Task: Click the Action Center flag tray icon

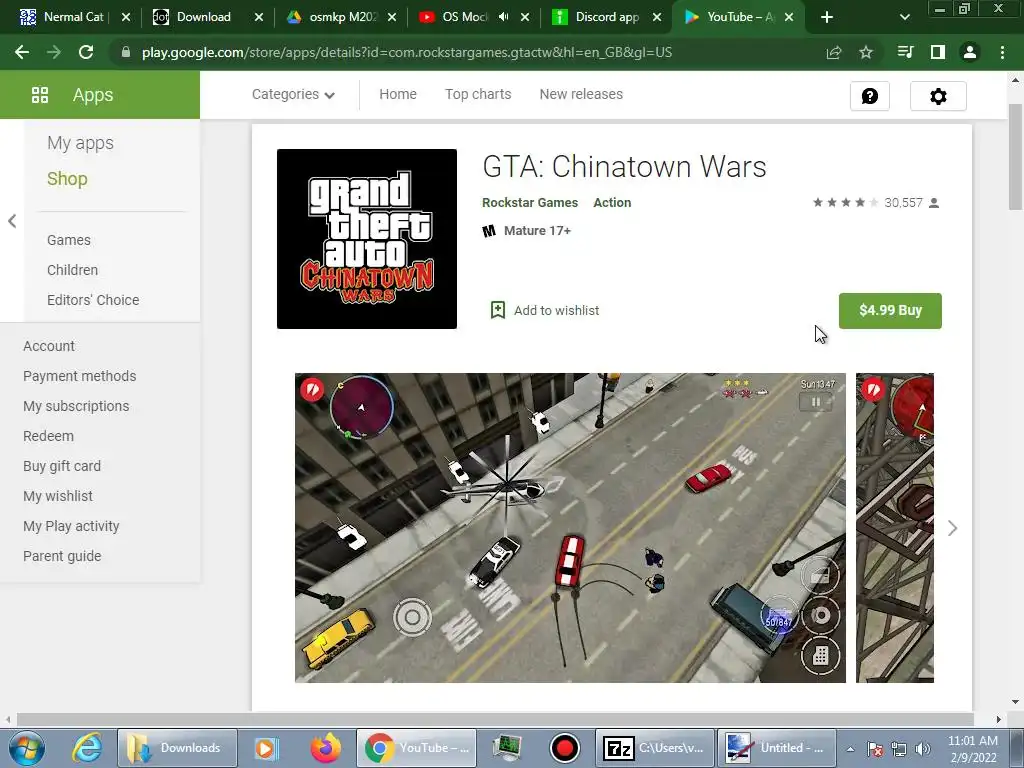Action: [875, 749]
